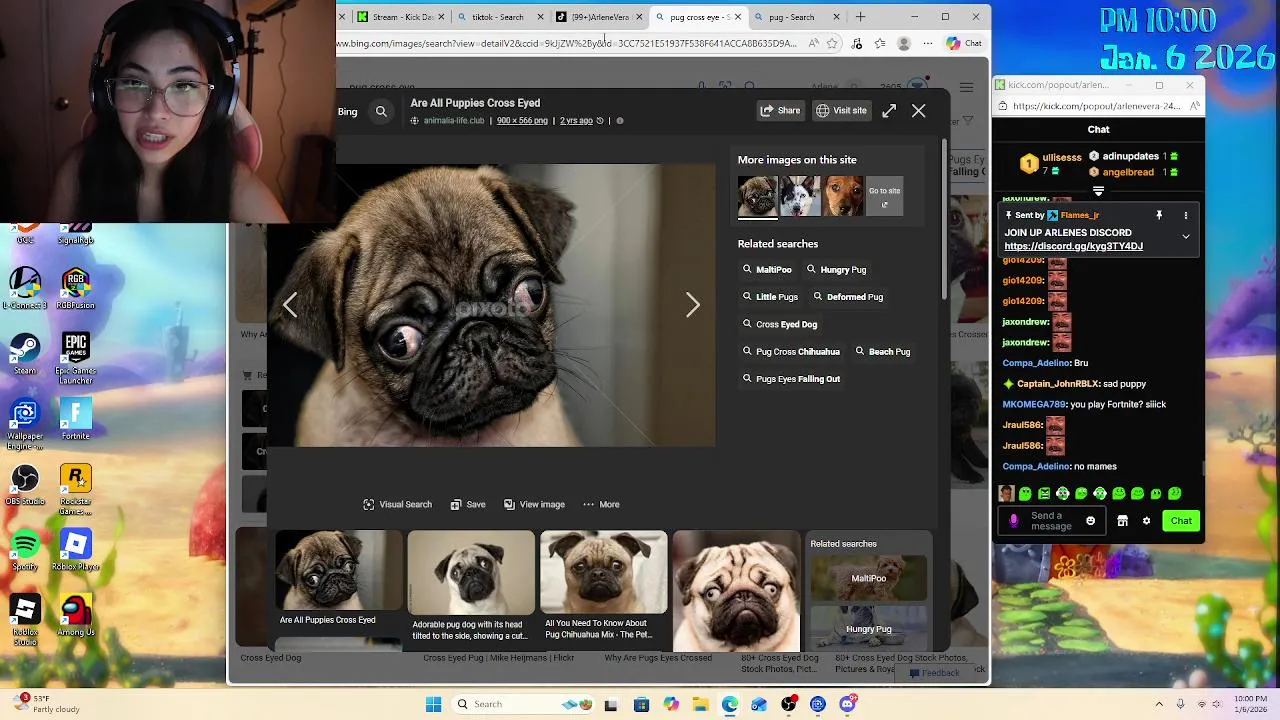Open first pug thumbnail in More images
The image size is (1280, 720).
pyautogui.click(x=757, y=196)
